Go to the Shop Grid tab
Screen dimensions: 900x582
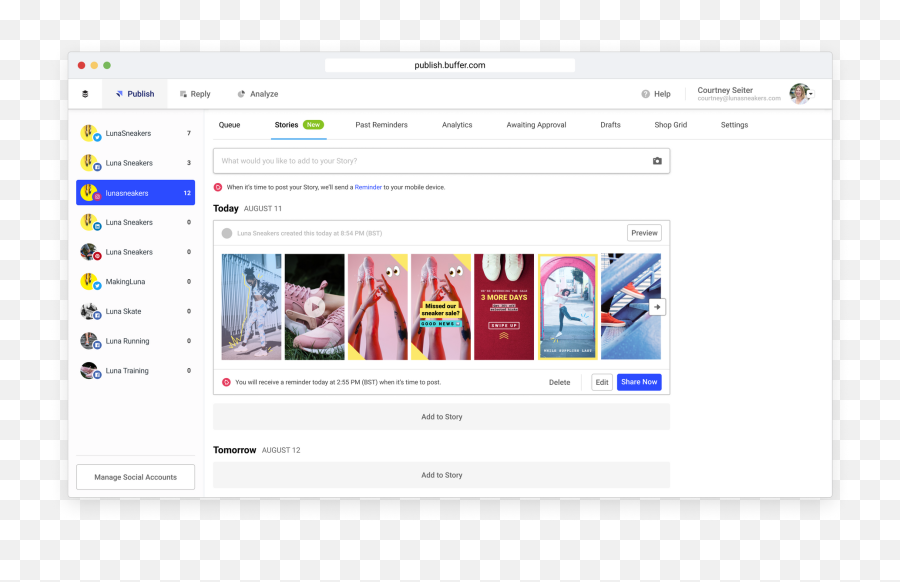click(x=670, y=125)
